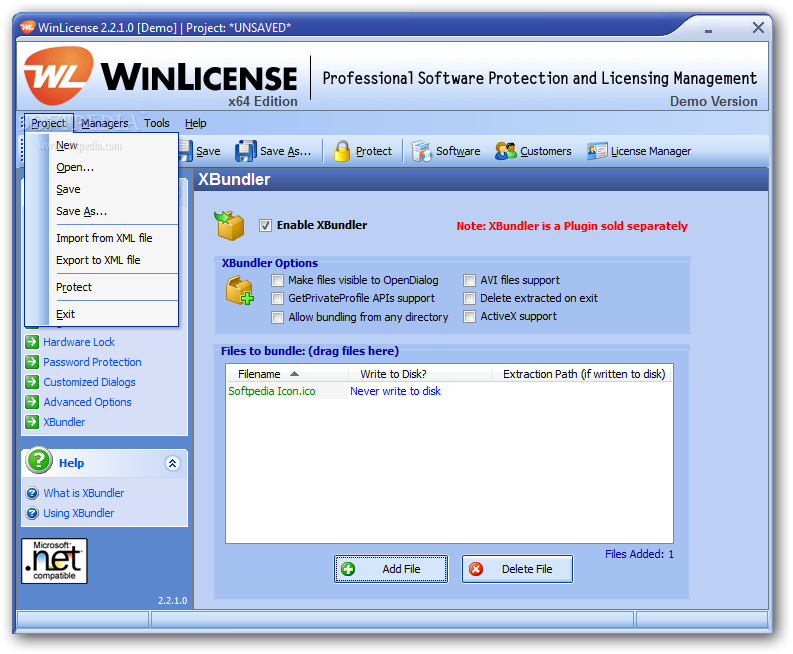Click the green question mark Help icon
The height and width of the screenshot is (654, 793).
coord(39,460)
